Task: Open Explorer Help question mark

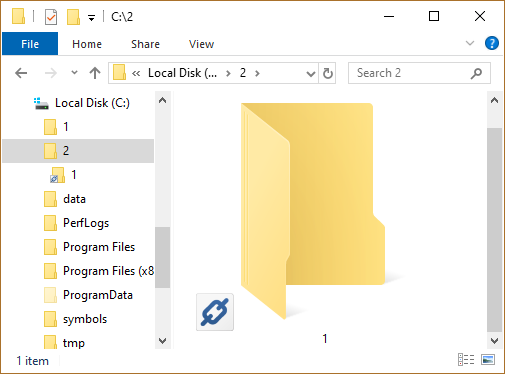Action: pyautogui.click(x=492, y=43)
